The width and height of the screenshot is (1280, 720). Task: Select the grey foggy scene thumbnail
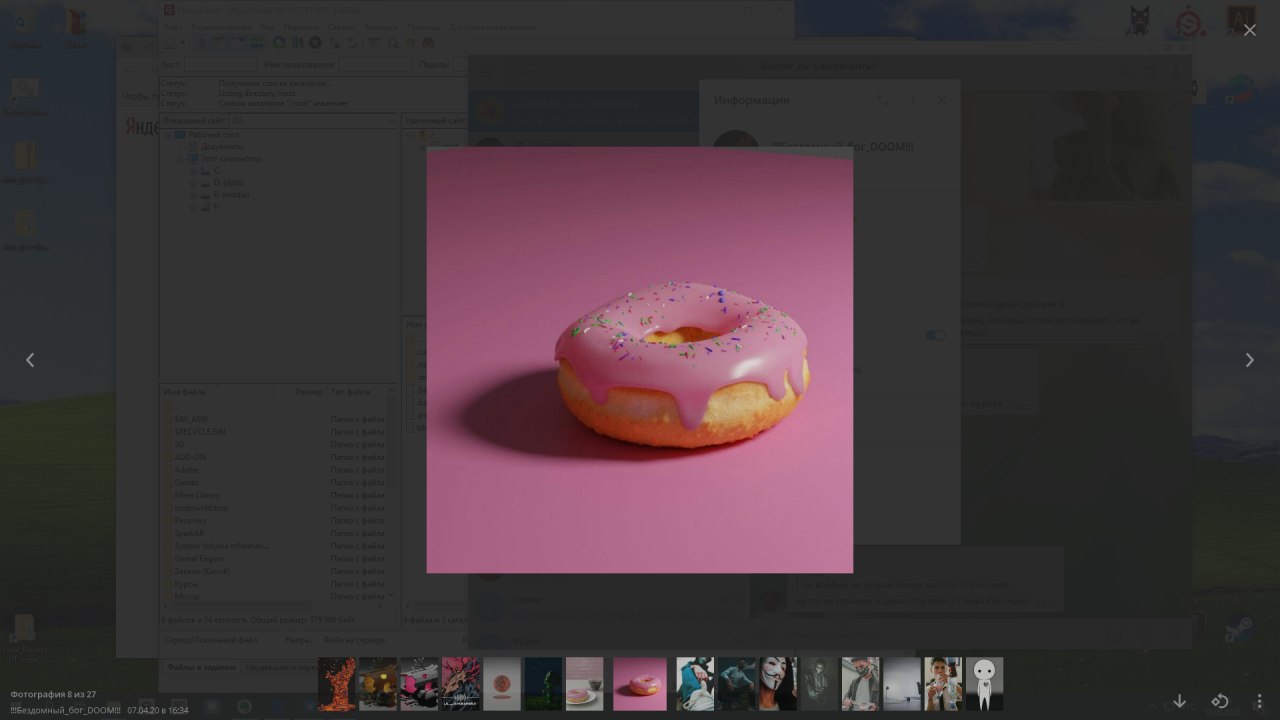[x=901, y=684]
